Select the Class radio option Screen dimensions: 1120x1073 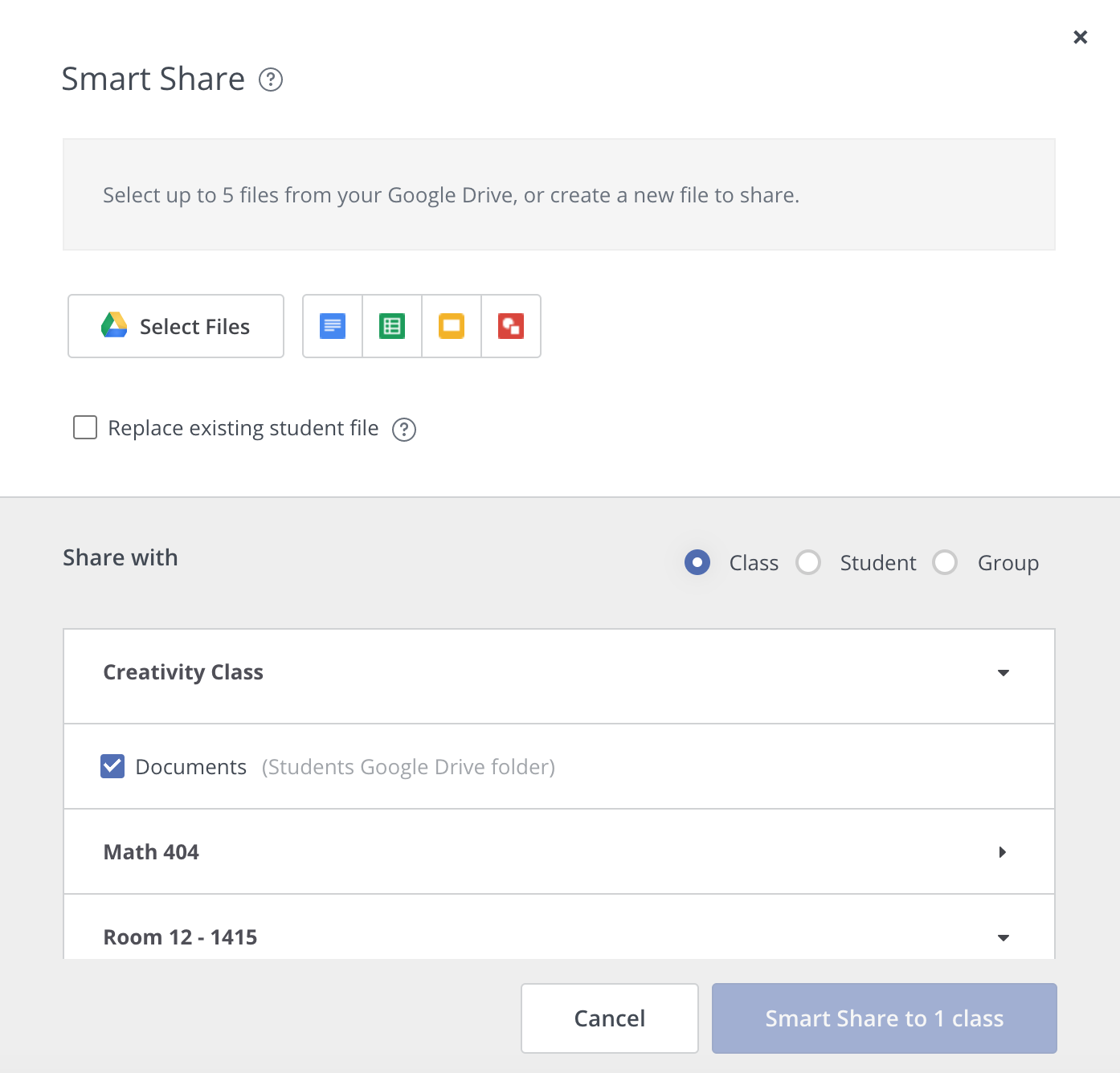point(697,562)
